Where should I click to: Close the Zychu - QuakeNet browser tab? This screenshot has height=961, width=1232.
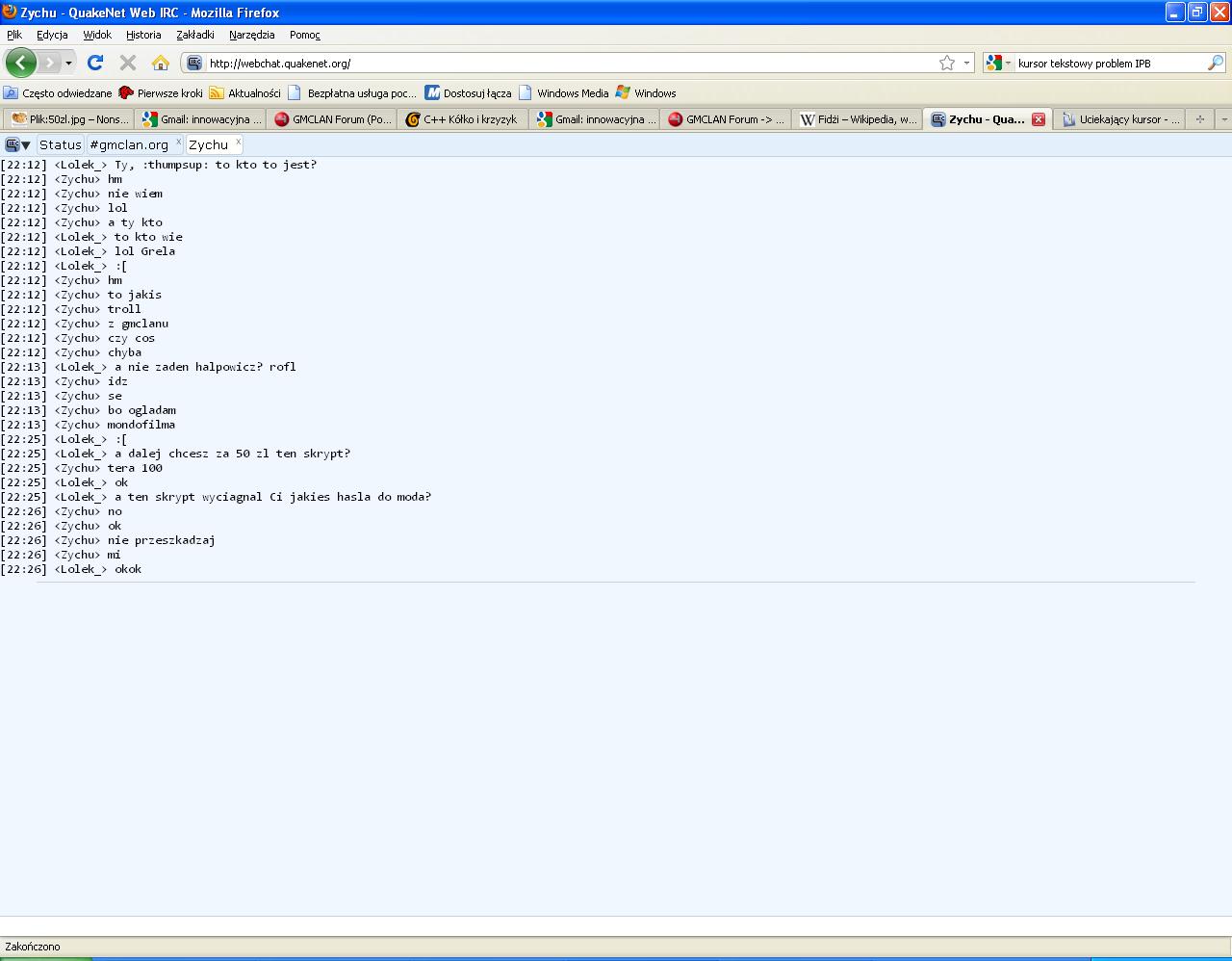(x=1039, y=119)
